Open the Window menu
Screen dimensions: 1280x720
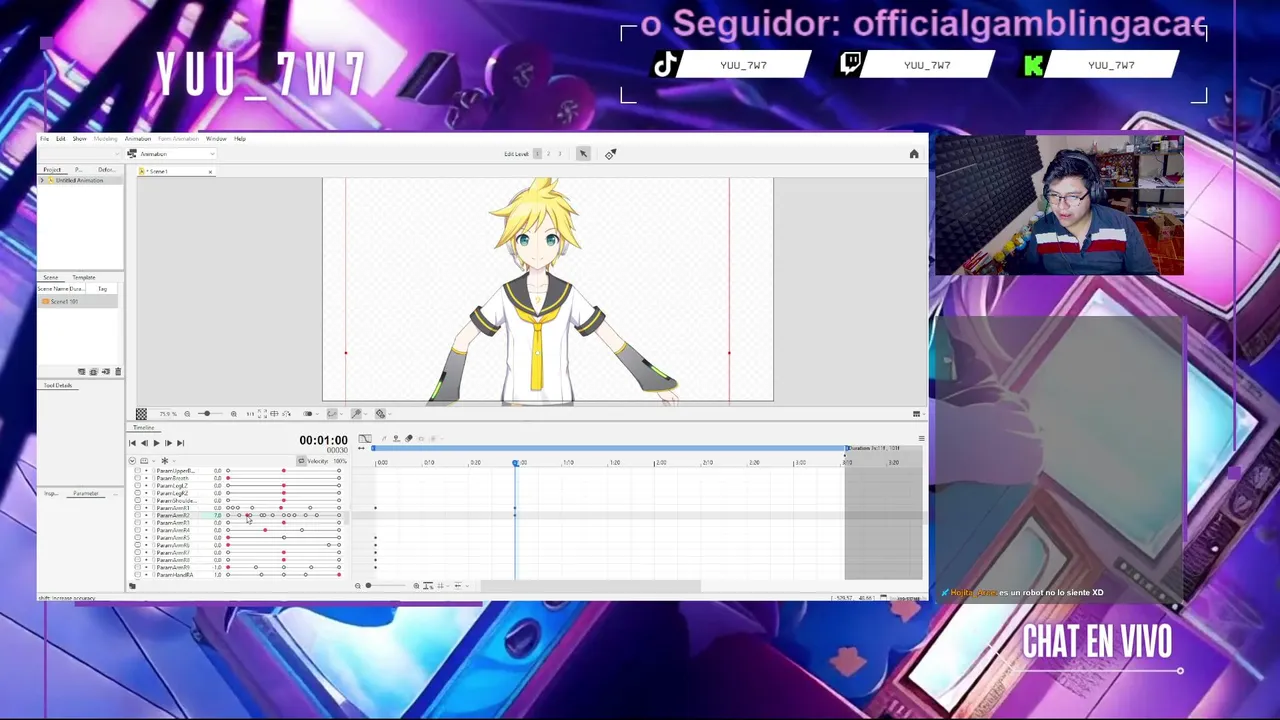pos(215,138)
